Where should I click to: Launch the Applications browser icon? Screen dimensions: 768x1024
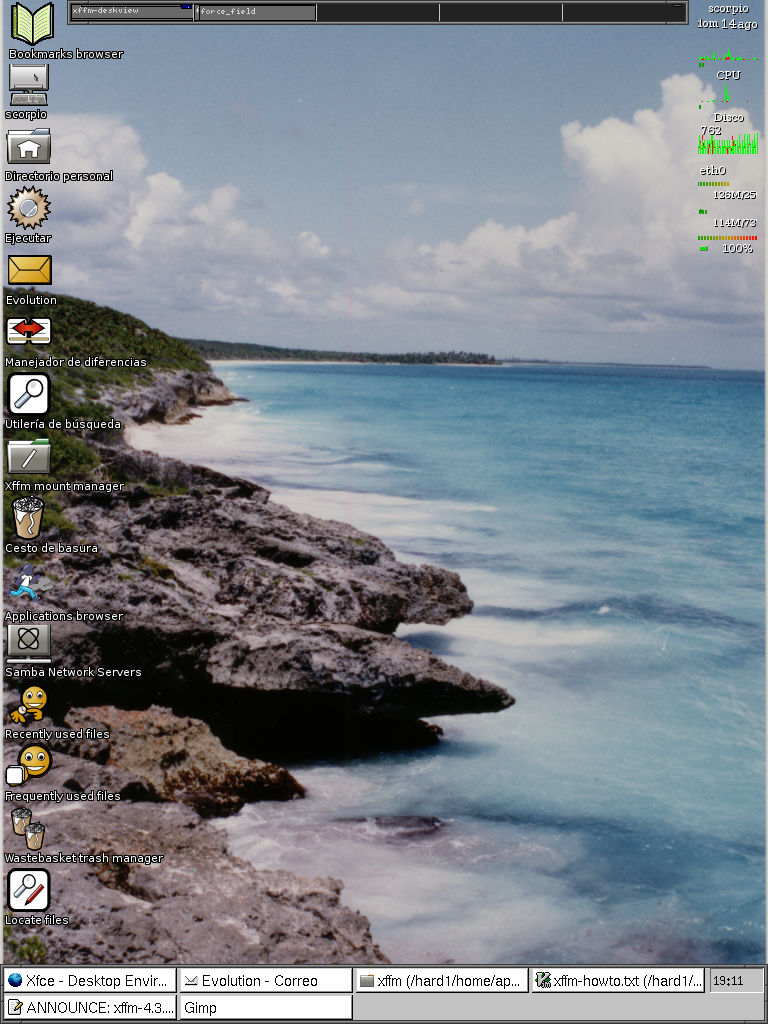(x=25, y=584)
